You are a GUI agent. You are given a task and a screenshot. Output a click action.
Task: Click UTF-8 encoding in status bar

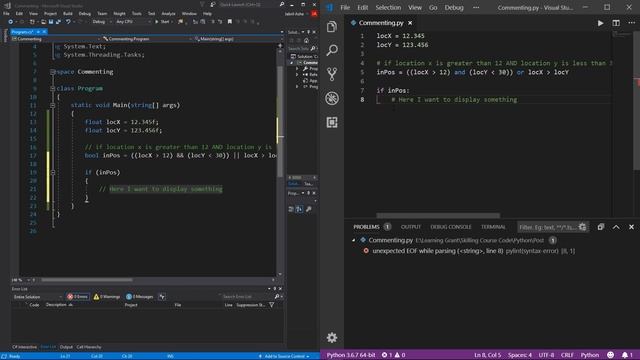click(x=546, y=355)
